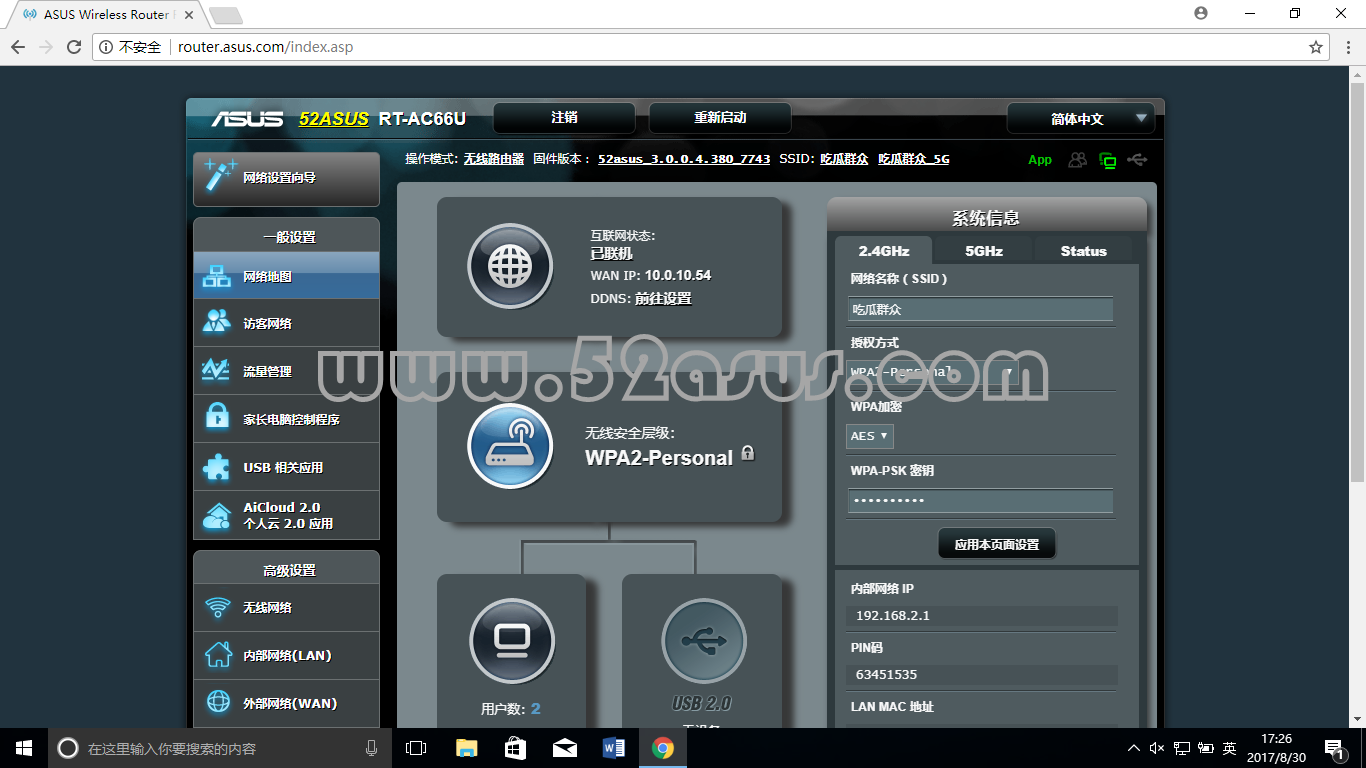Click the network setup wizard wand icon

[x=219, y=174]
